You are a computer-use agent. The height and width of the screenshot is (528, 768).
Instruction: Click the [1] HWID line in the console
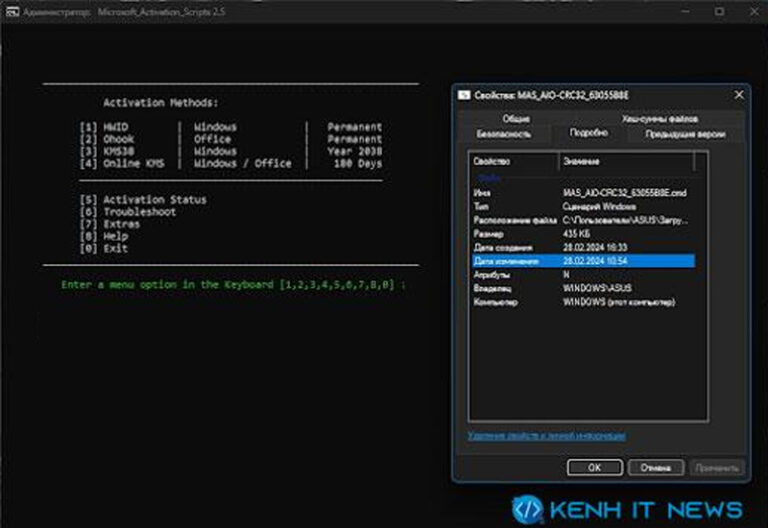[231, 127]
